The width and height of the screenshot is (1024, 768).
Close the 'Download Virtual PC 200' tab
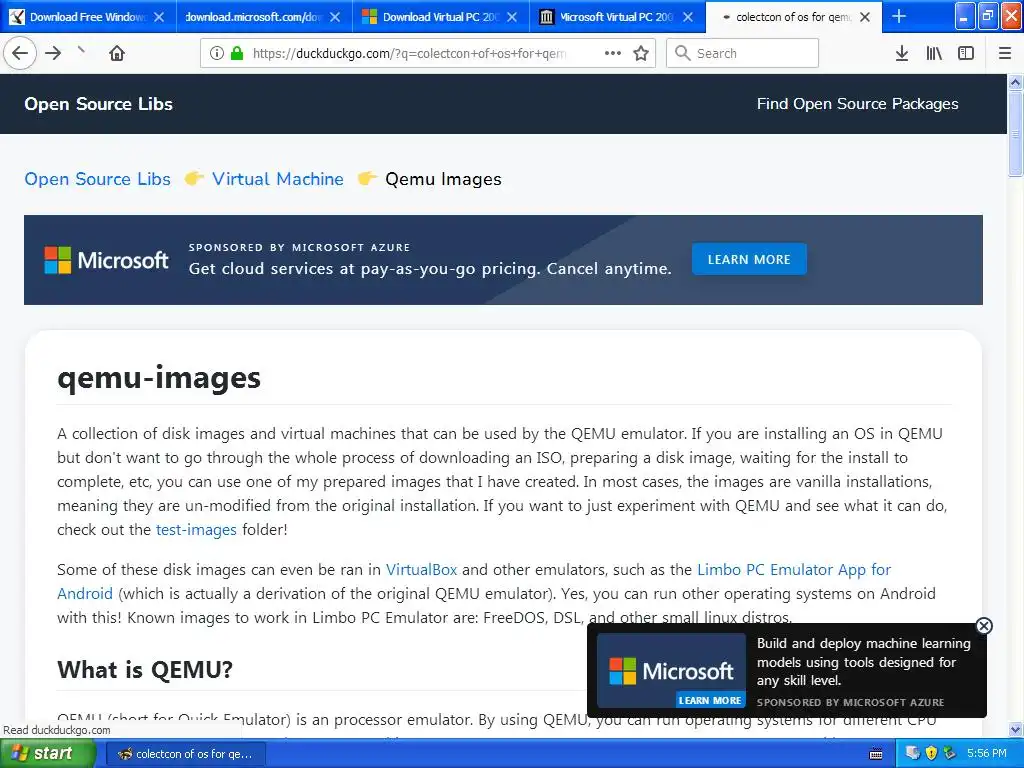(x=512, y=17)
